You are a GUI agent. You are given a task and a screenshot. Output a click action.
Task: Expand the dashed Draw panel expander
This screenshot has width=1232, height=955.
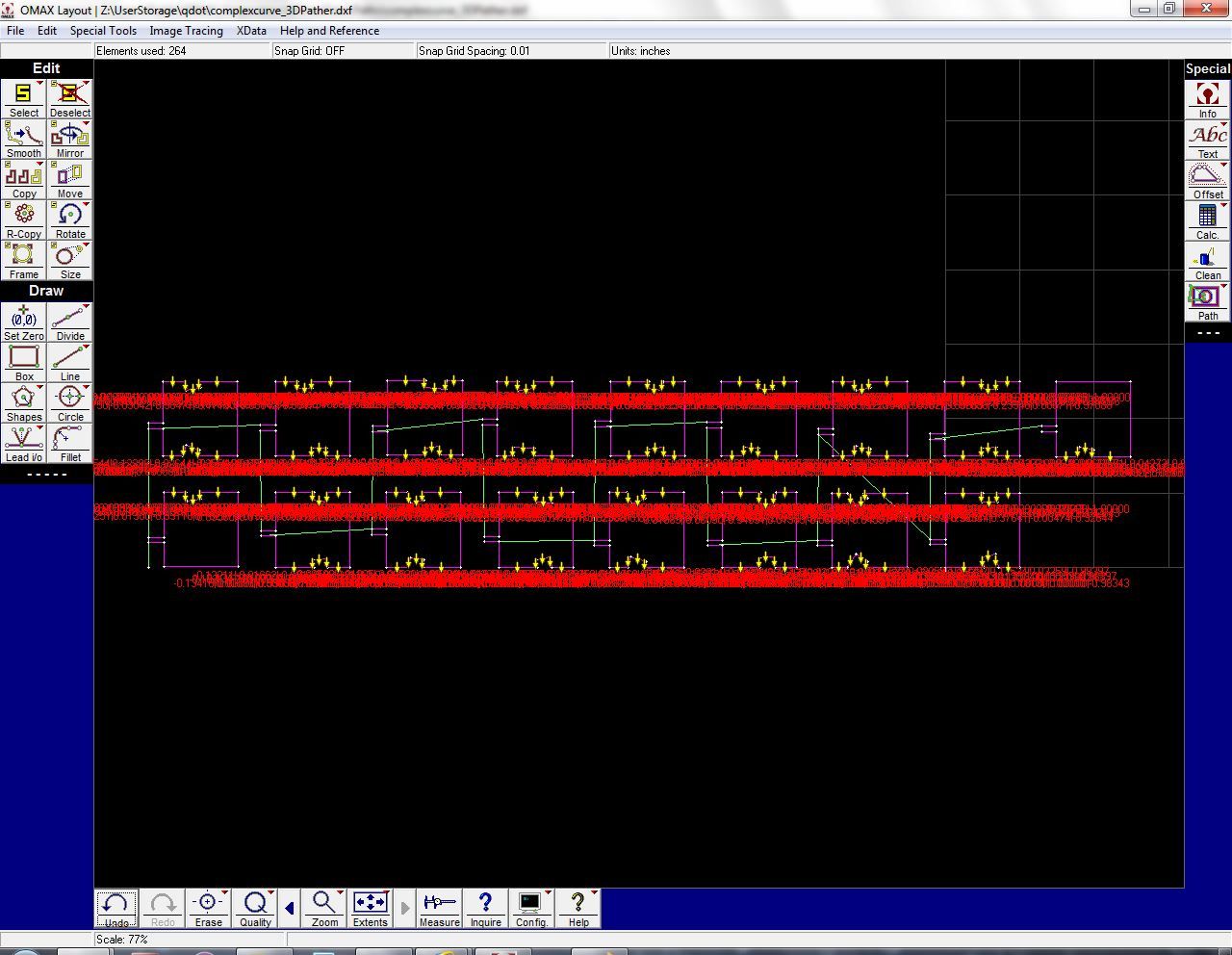pyautogui.click(x=46, y=474)
